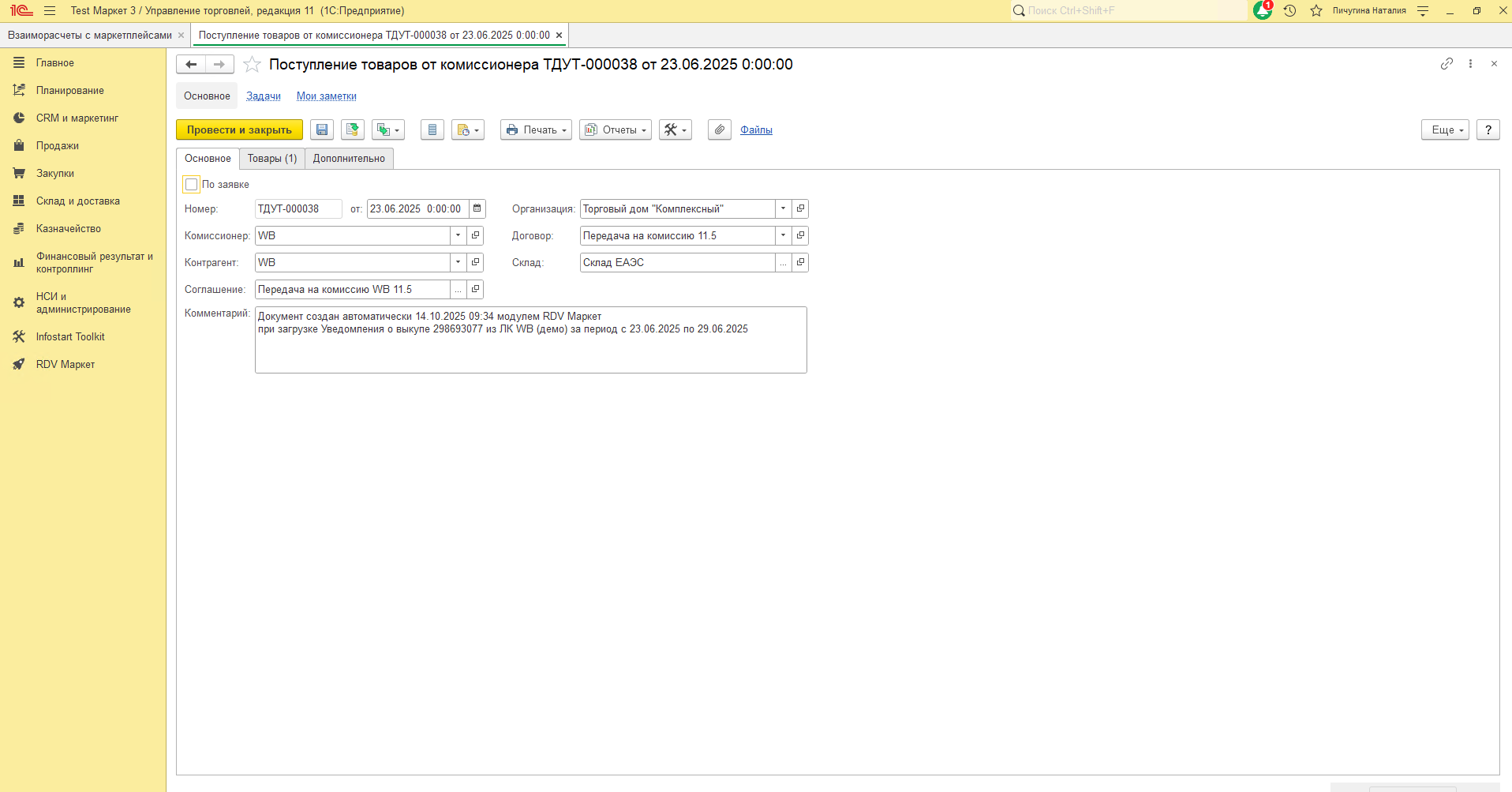This screenshot has height=792, width=1512.
Task: Show document movements list icon
Action: (432, 130)
